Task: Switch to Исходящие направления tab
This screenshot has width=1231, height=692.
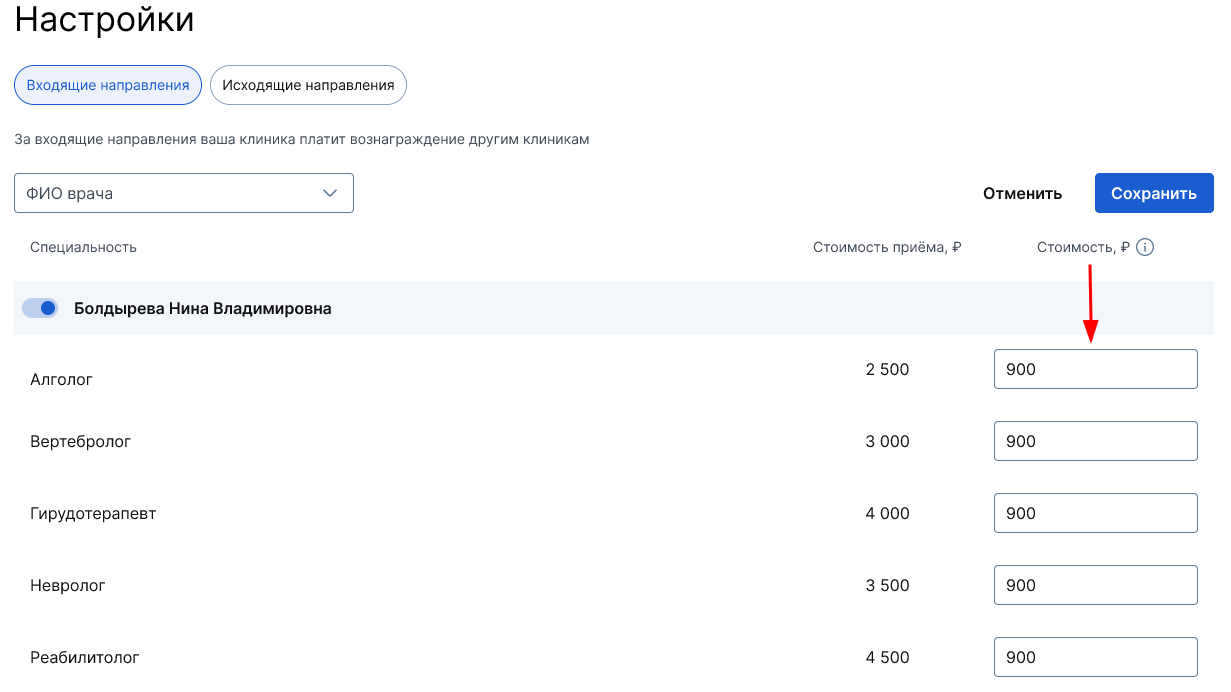Action: (x=308, y=85)
